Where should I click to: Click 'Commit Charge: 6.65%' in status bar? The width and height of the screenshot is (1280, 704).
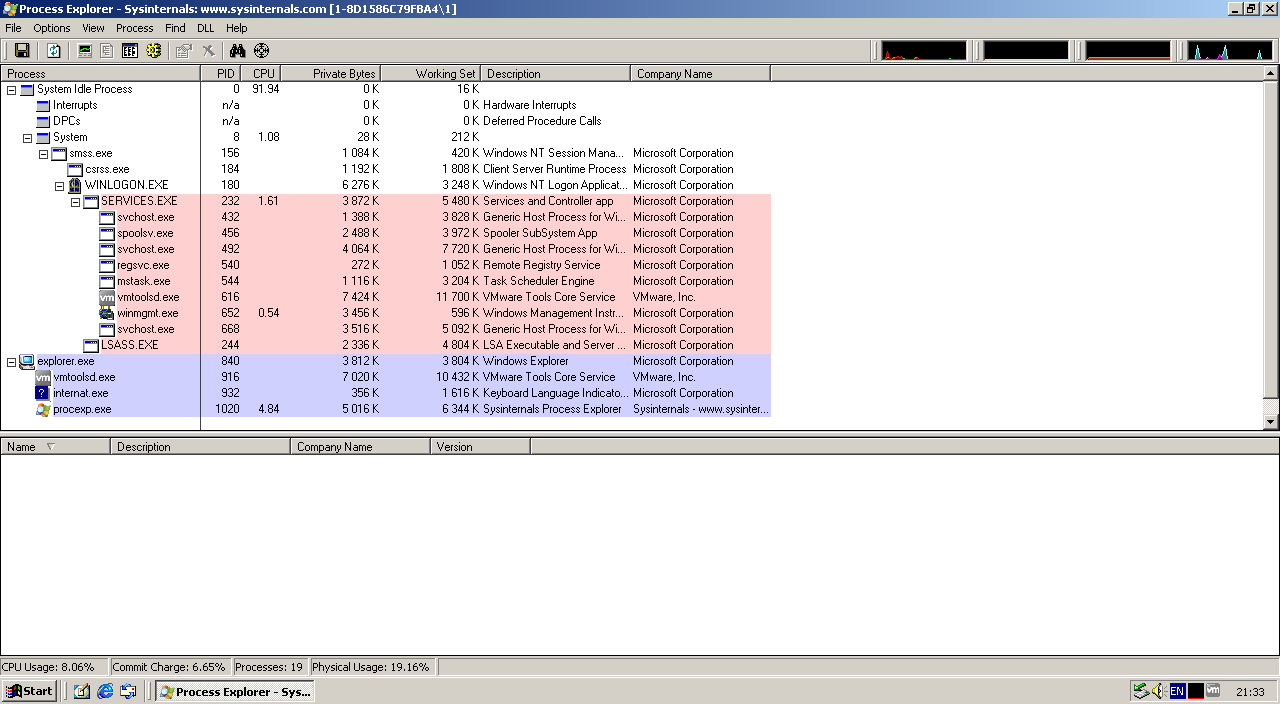169,667
